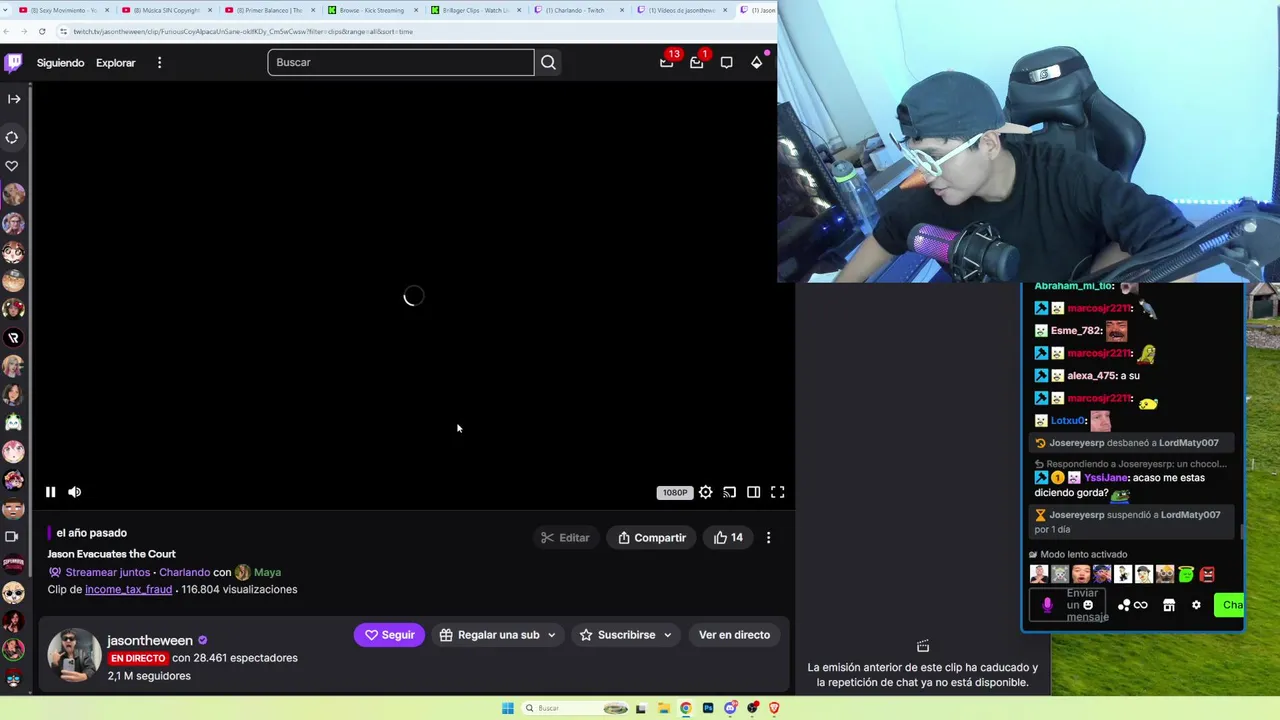1280x720 pixels.
Task: Open whispers chat bubble icon
Action: [x=726, y=62]
